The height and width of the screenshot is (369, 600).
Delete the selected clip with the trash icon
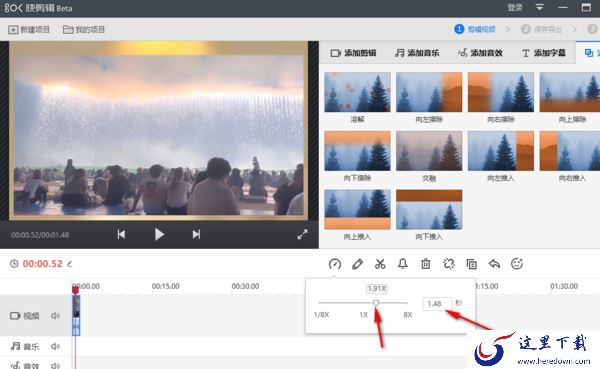[x=426, y=264]
